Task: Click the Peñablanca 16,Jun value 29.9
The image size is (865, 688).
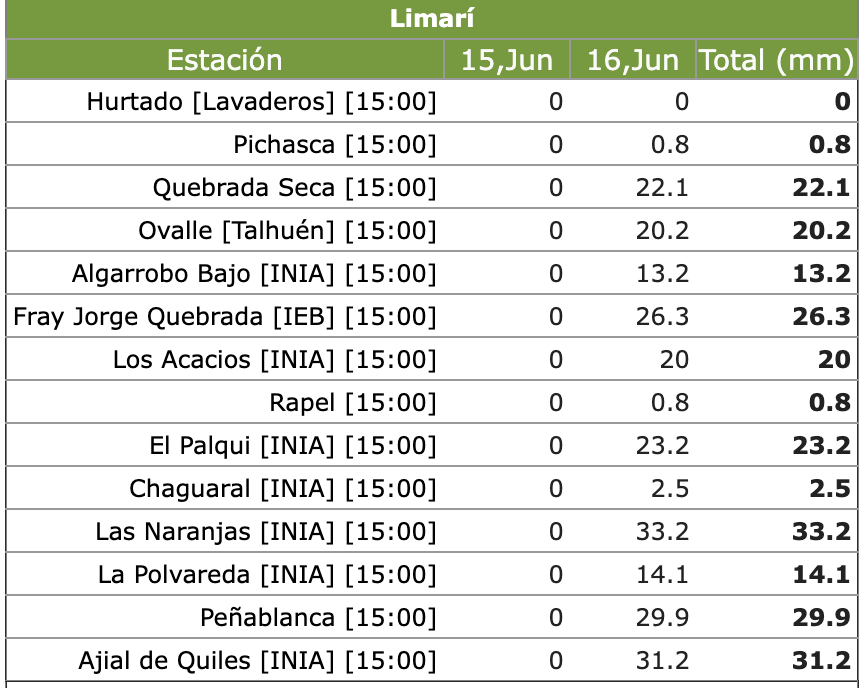Action: [x=662, y=618]
